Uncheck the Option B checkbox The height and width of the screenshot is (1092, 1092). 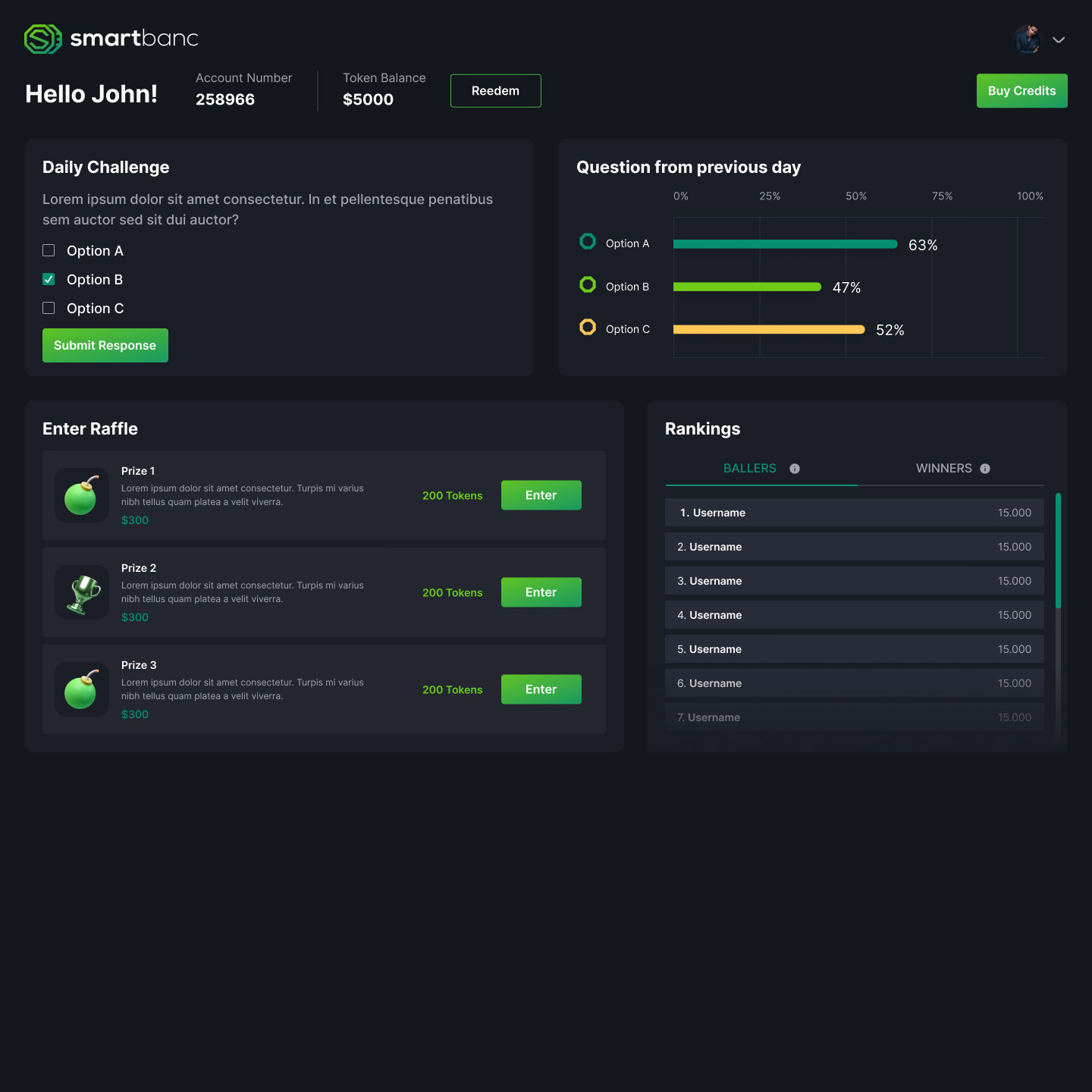(49, 279)
